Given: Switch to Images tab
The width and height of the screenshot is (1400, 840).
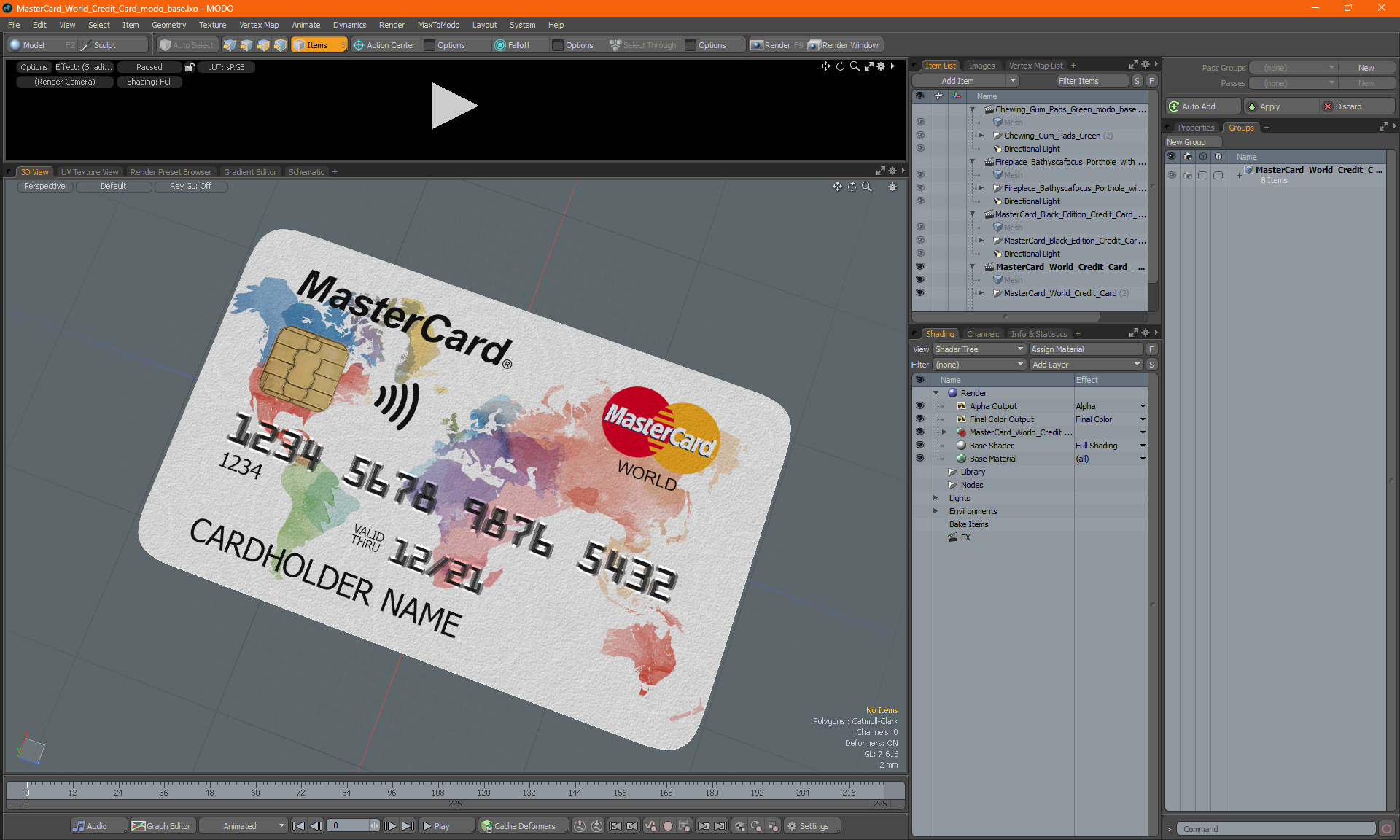Looking at the screenshot, I should [981, 66].
